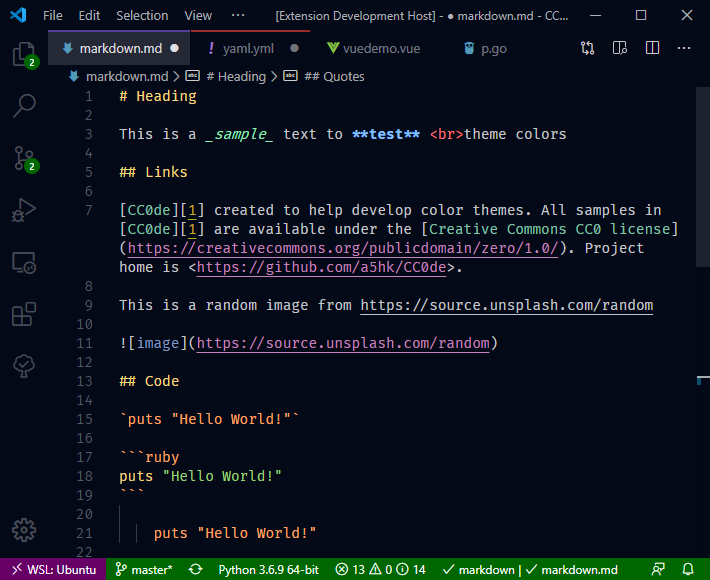Click the '## Code' heading on line 13

click(149, 381)
